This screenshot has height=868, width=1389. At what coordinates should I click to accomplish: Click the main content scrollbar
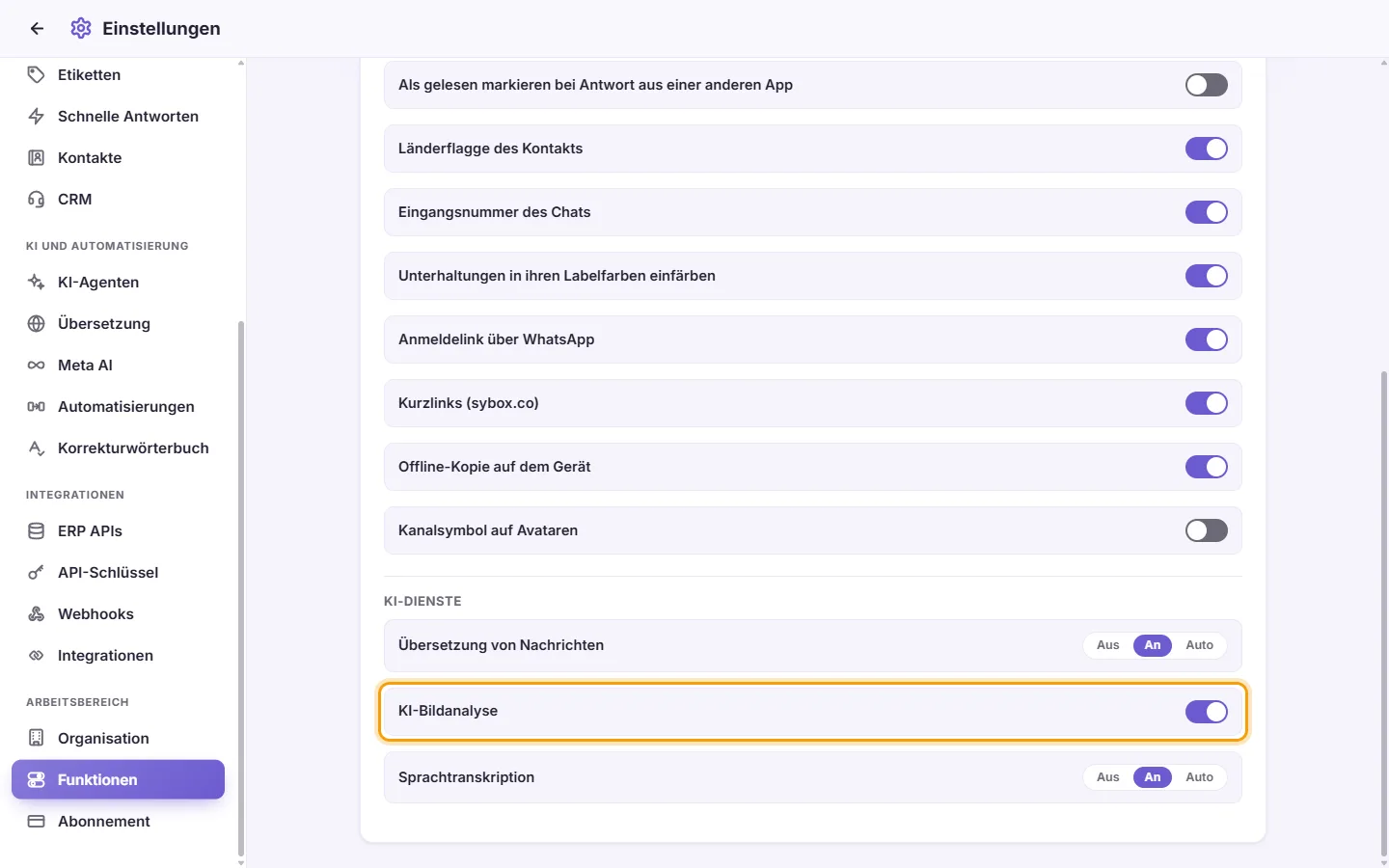click(1384, 613)
